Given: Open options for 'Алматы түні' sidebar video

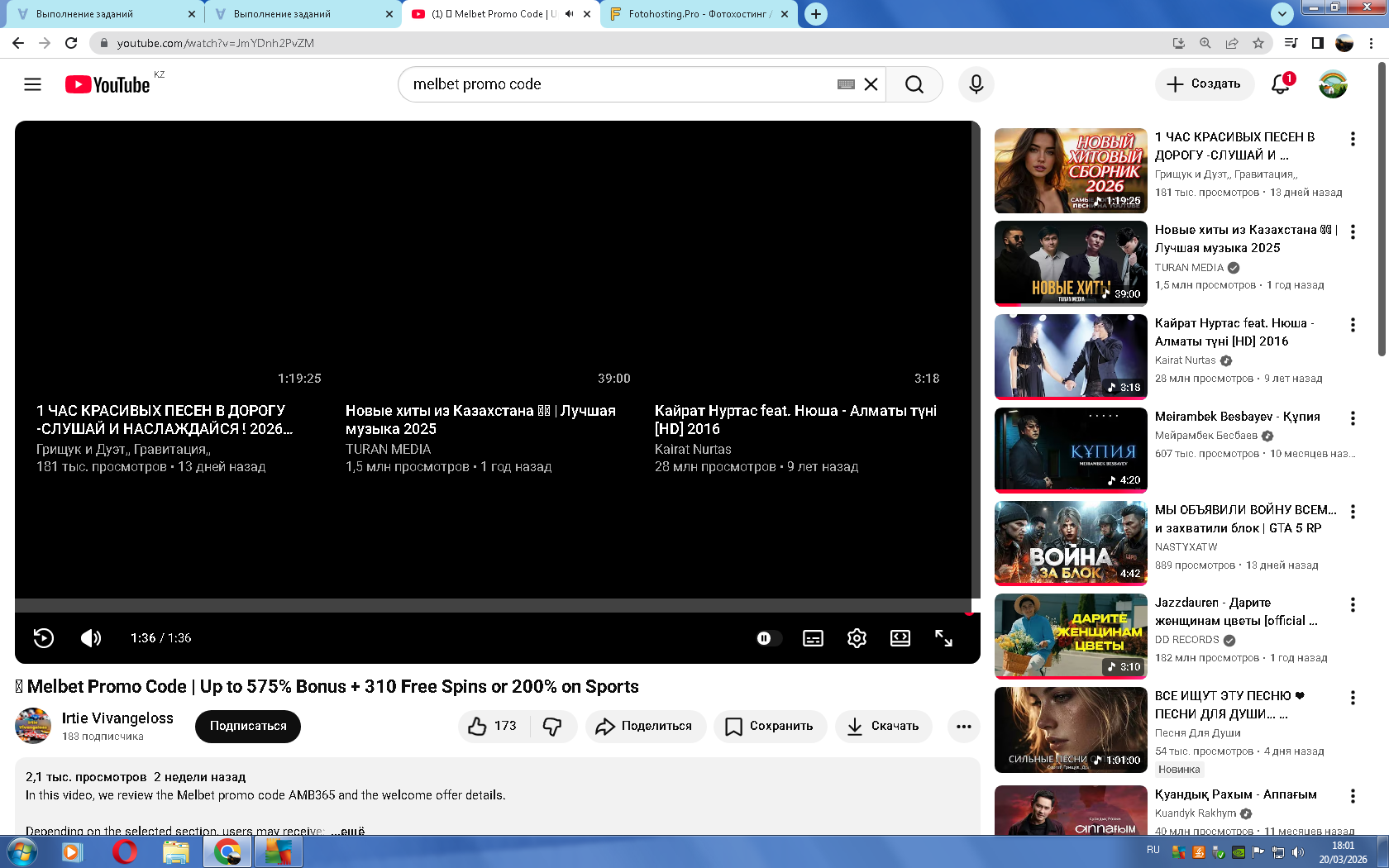Looking at the screenshot, I should (x=1353, y=326).
